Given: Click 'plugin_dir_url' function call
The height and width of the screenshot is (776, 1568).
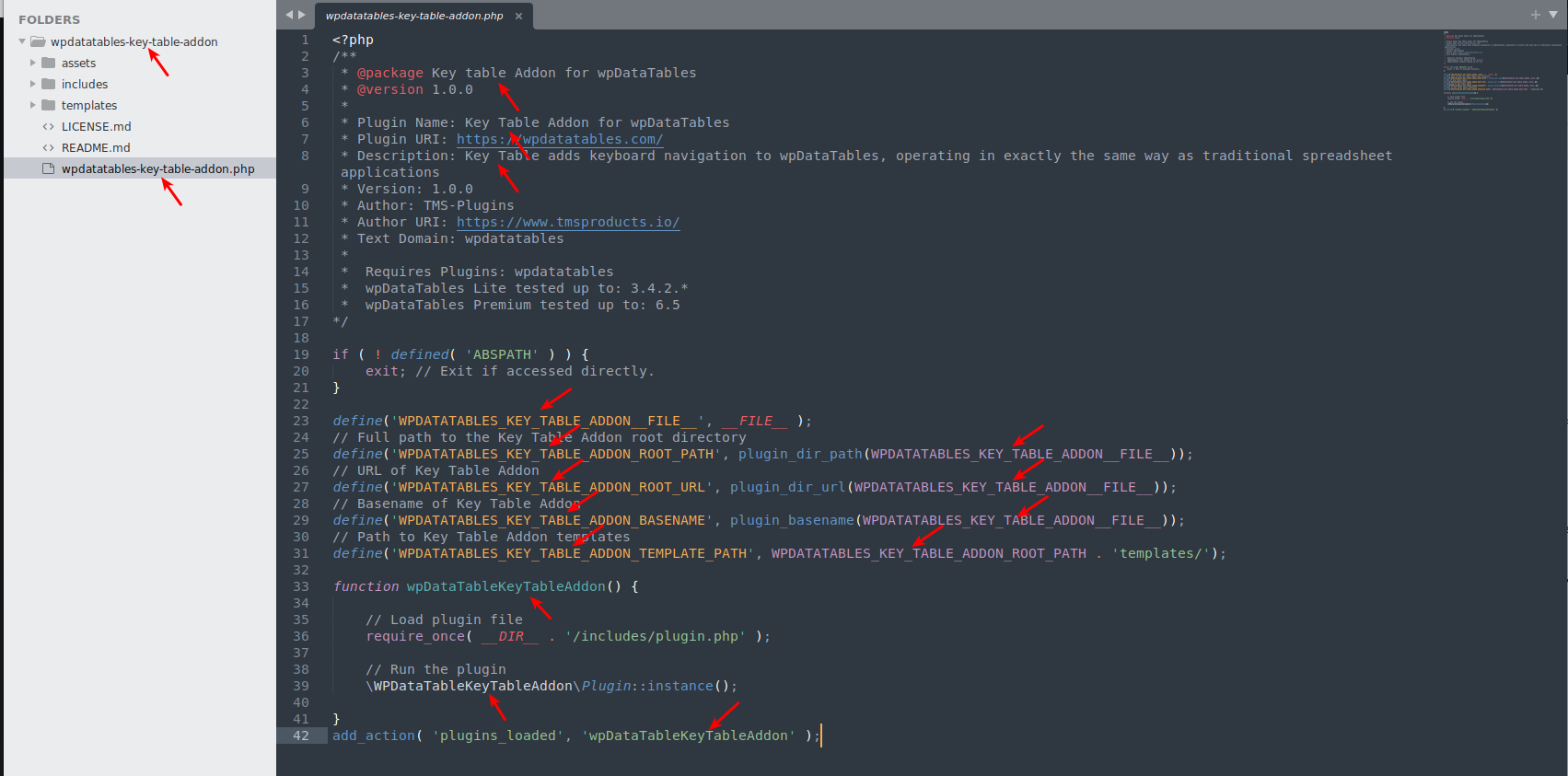Looking at the screenshot, I should [x=788, y=487].
